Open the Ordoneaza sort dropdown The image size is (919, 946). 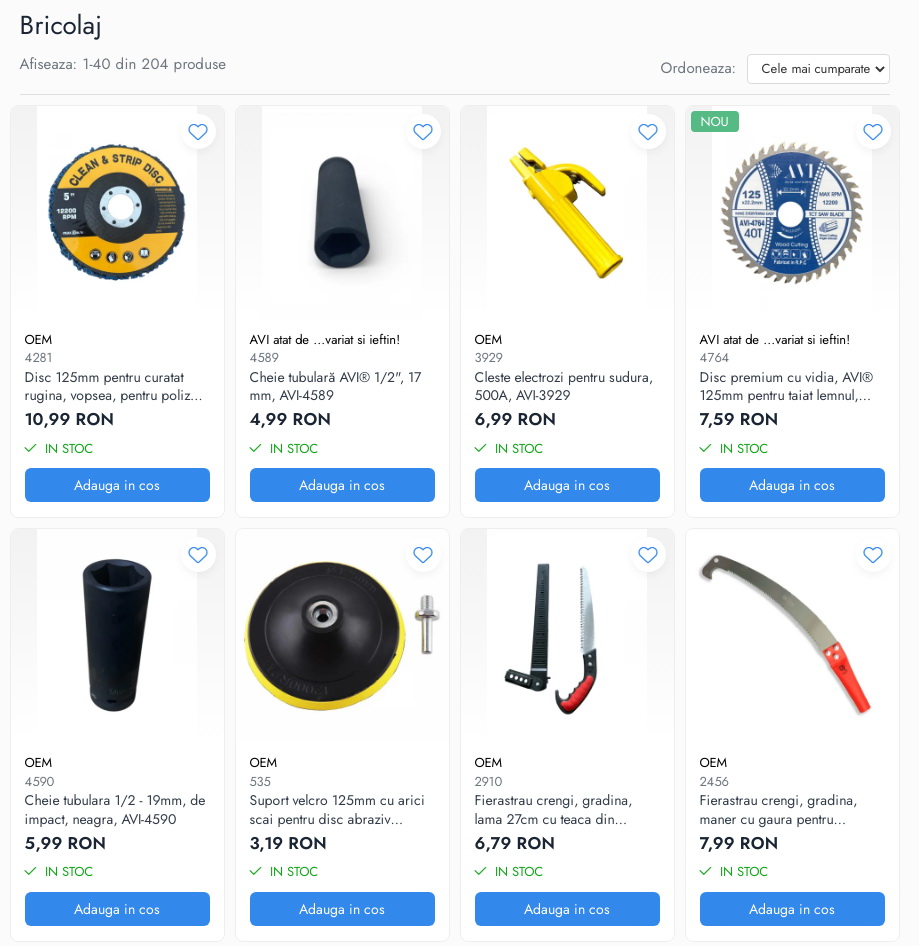click(818, 69)
